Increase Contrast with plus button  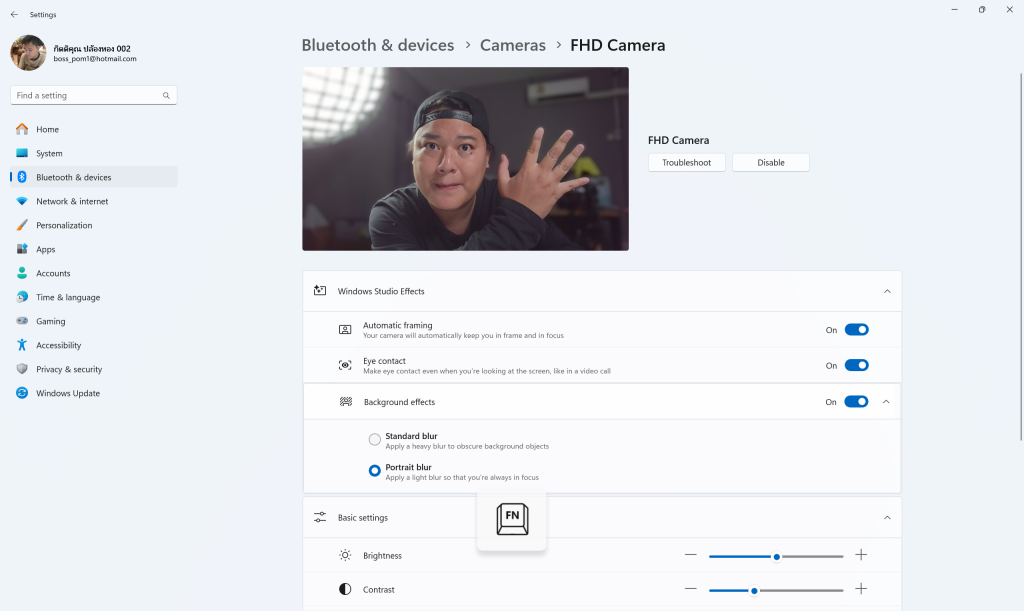click(x=861, y=589)
